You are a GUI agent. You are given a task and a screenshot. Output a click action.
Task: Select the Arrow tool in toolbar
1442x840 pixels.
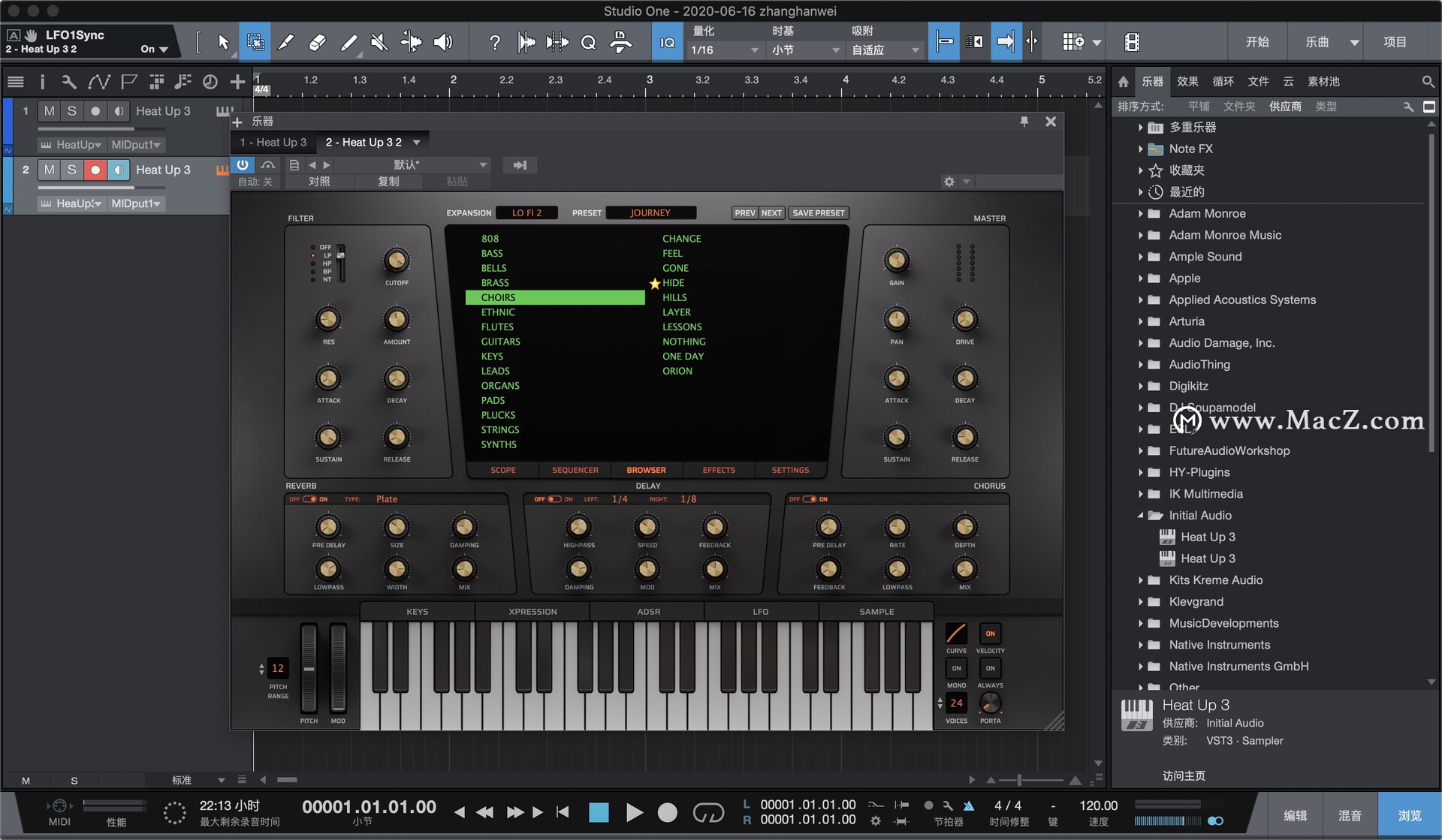click(x=223, y=42)
